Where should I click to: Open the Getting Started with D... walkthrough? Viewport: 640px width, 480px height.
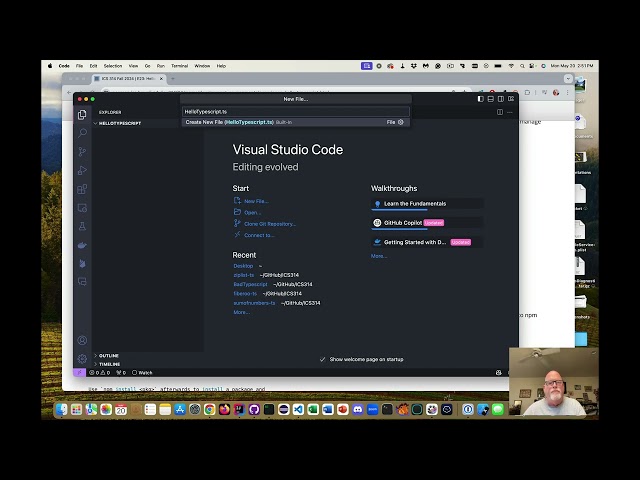(x=427, y=242)
